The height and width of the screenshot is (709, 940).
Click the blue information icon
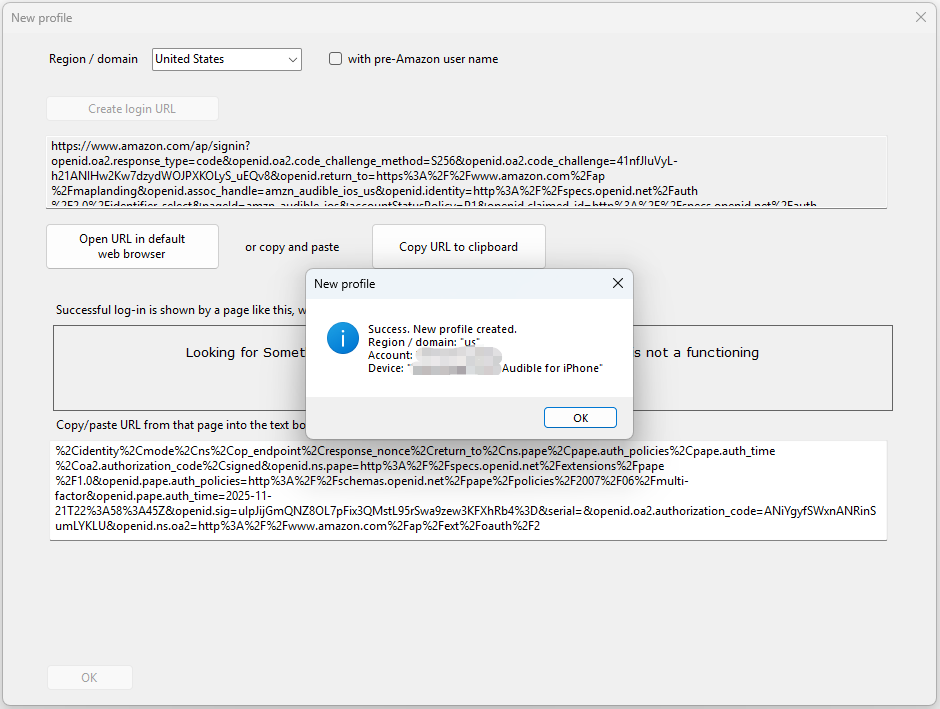point(343,338)
